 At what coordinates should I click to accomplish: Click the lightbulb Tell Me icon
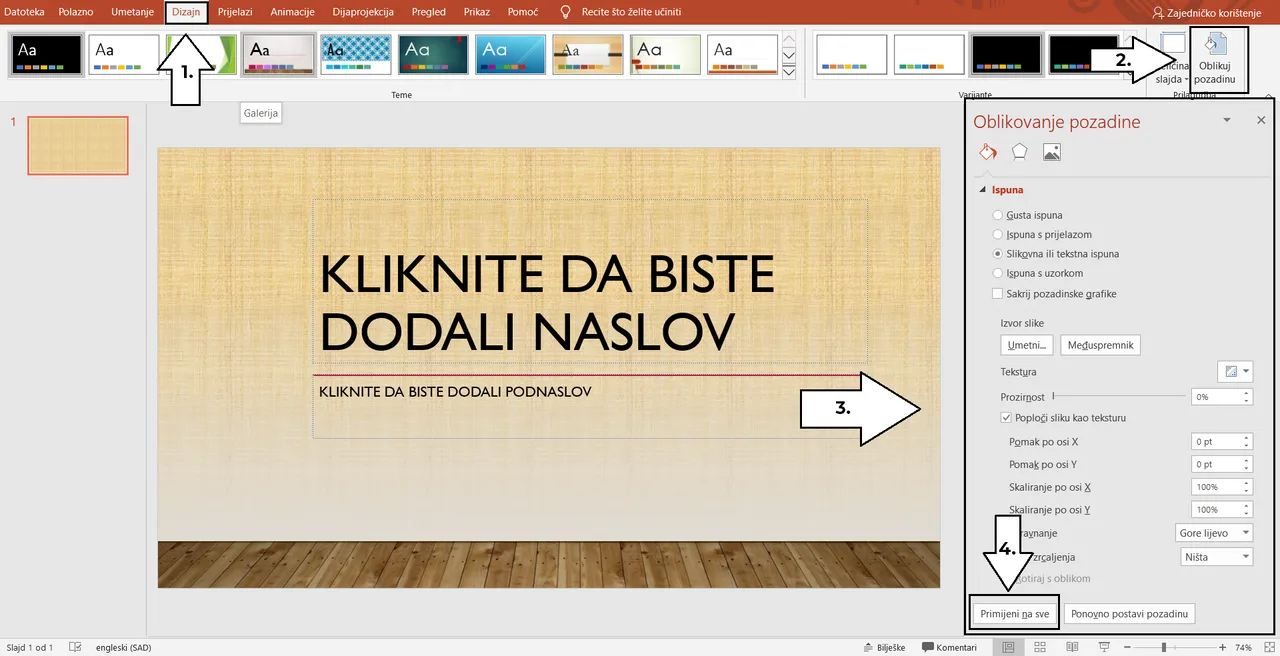tap(566, 12)
